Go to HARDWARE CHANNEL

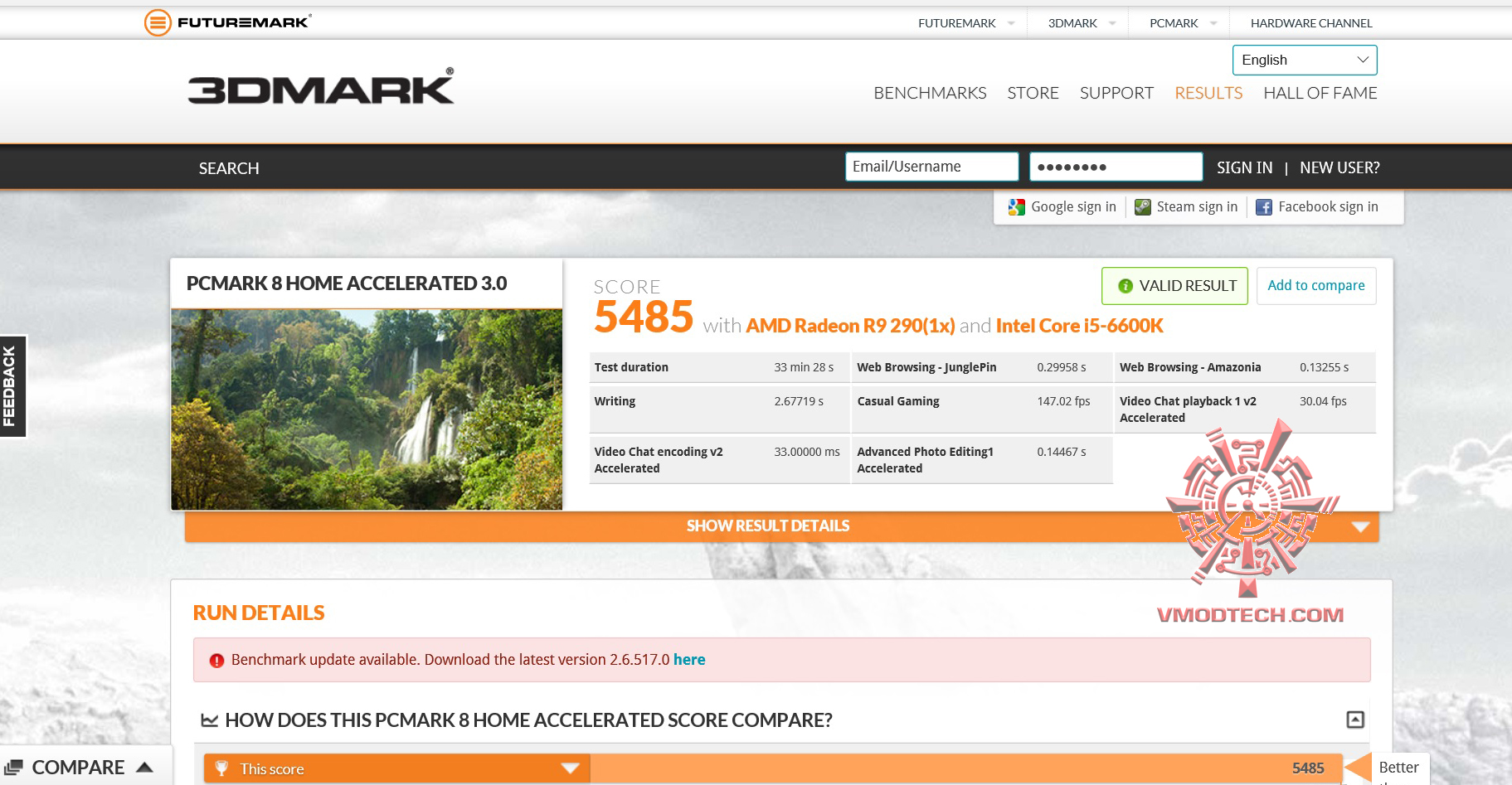click(x=1311, y=23)
